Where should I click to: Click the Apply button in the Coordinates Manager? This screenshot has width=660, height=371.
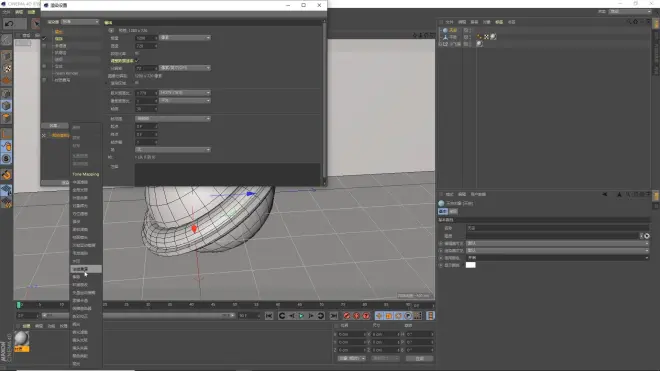(x=419, y=359)
